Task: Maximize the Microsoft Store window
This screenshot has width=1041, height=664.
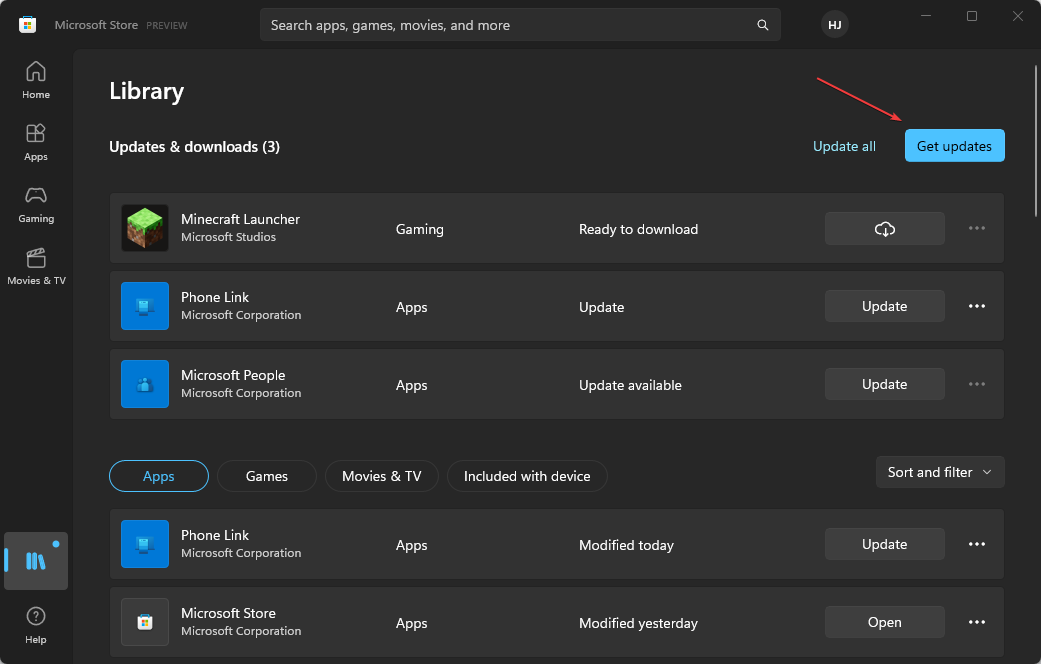Action: pyautogui.click(x=971, y=16)
